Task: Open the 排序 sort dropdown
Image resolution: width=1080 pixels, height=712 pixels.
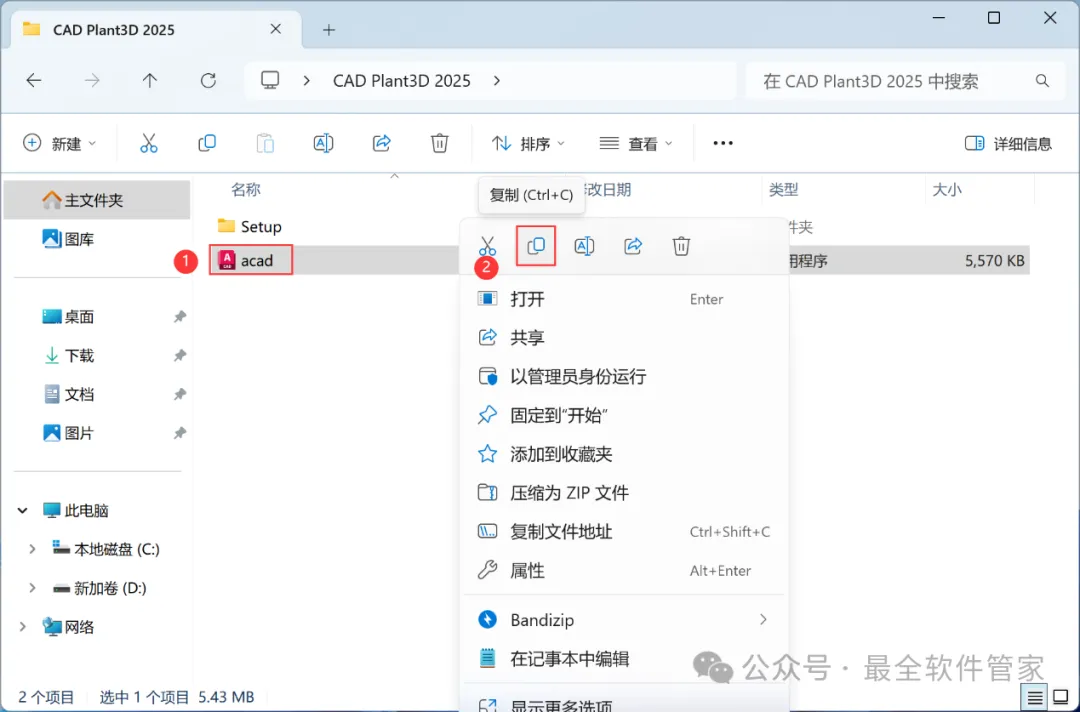Action: pyautogui.click(x=528, y=143)
